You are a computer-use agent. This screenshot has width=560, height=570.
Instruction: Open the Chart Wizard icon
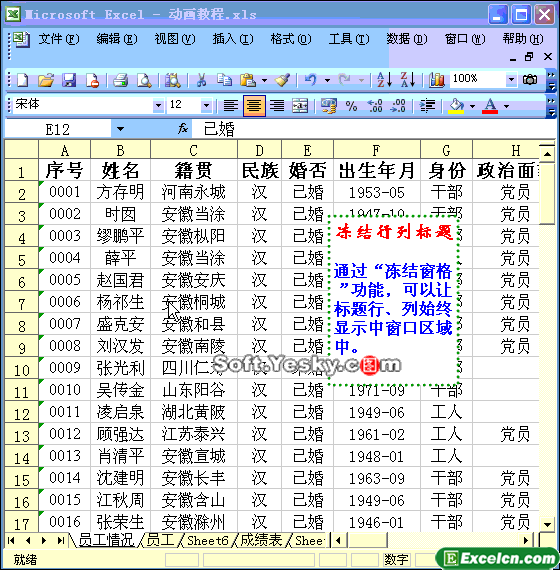(x=436, y=80)
